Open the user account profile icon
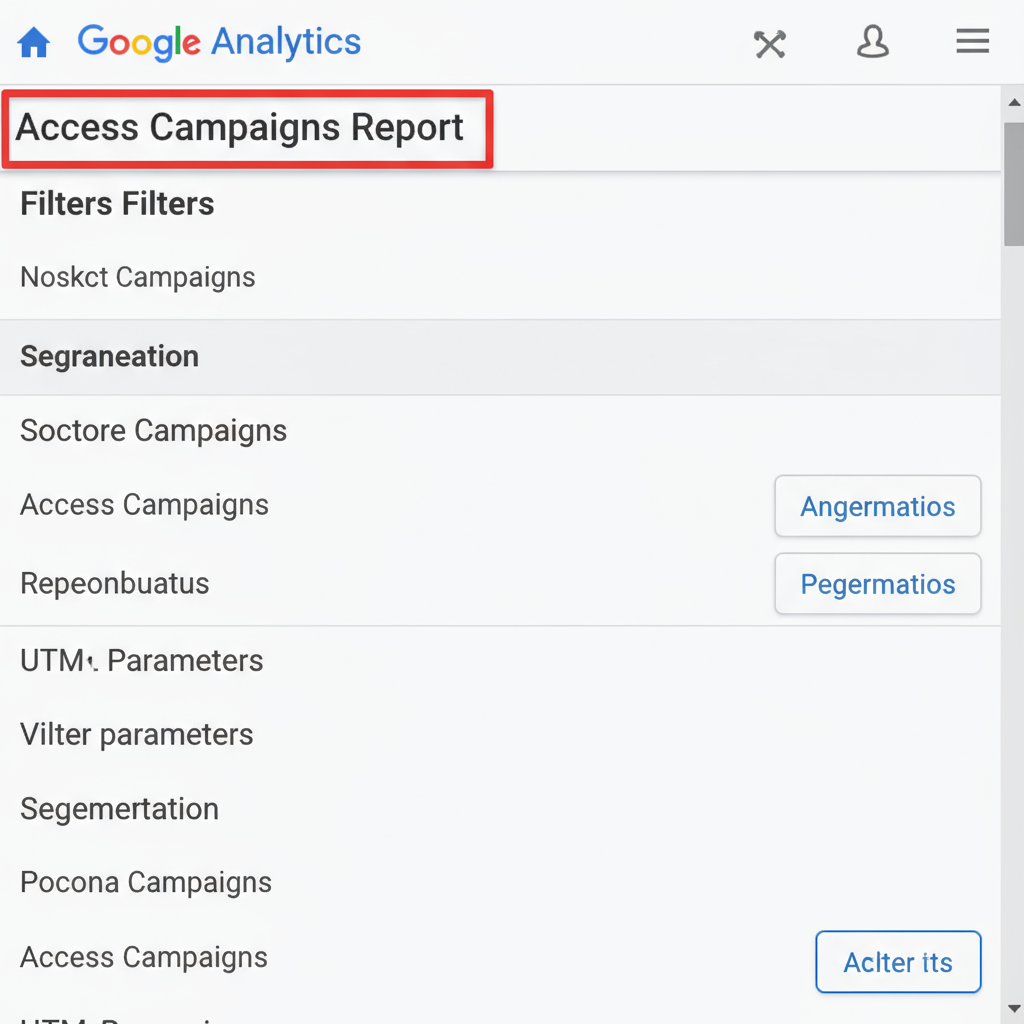This screenshot has height=1024, width=1024. pyautogui.click(x=872, y=42)
